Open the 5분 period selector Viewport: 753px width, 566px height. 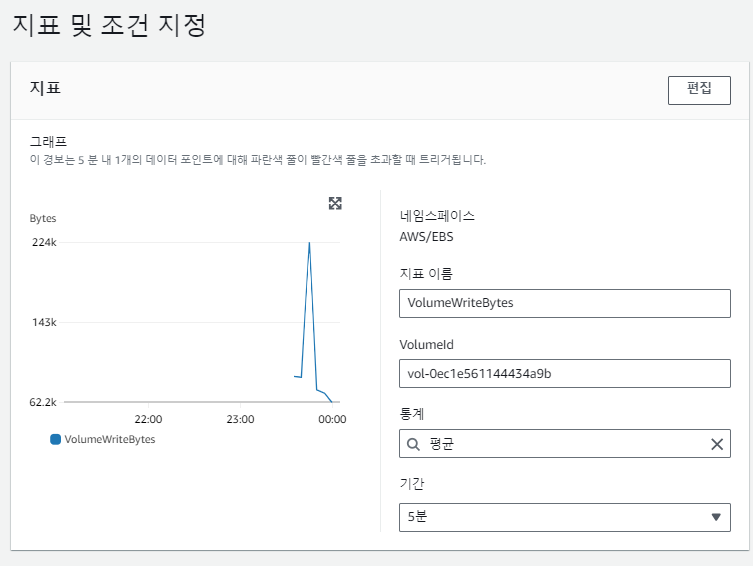(x=564, y=517)
